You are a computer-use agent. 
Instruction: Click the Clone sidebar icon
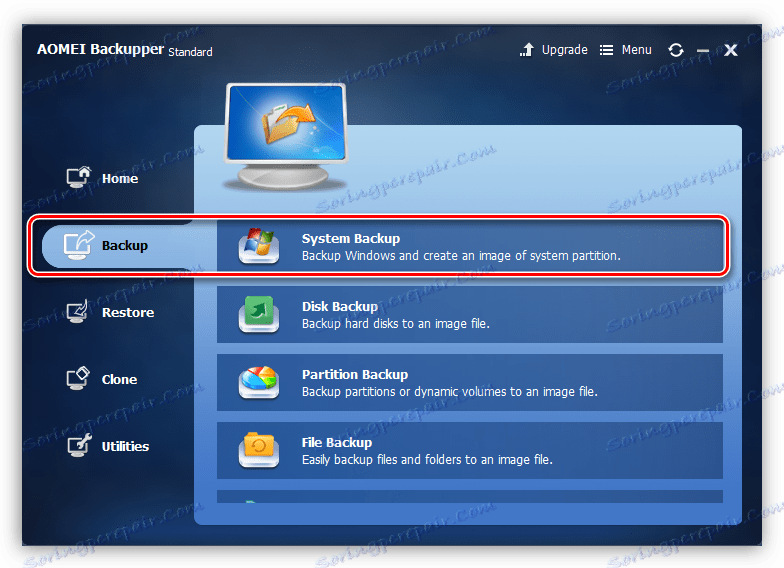[78, 378]
